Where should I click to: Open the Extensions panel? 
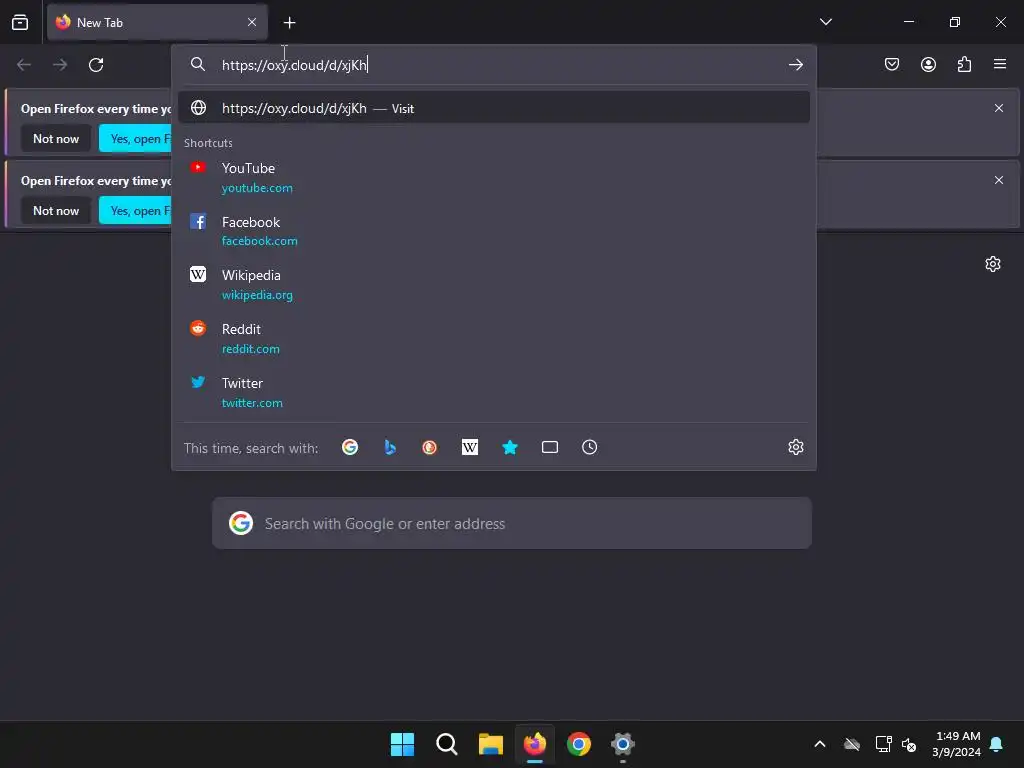964,64
